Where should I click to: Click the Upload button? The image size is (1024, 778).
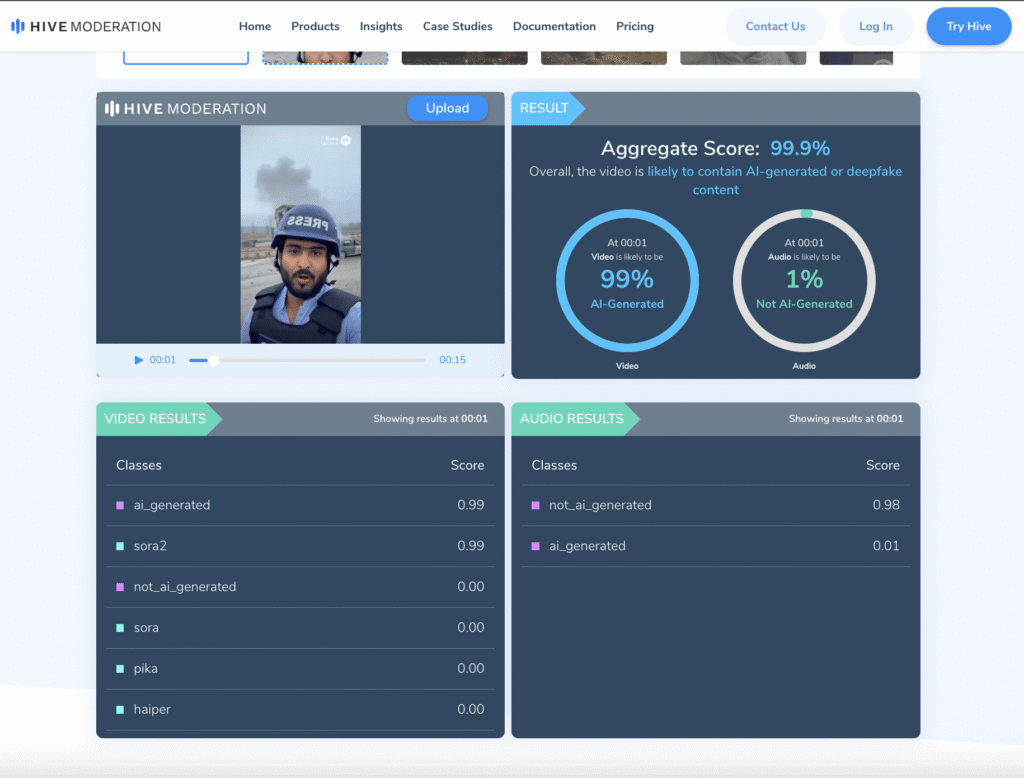(x=447, y=108)
